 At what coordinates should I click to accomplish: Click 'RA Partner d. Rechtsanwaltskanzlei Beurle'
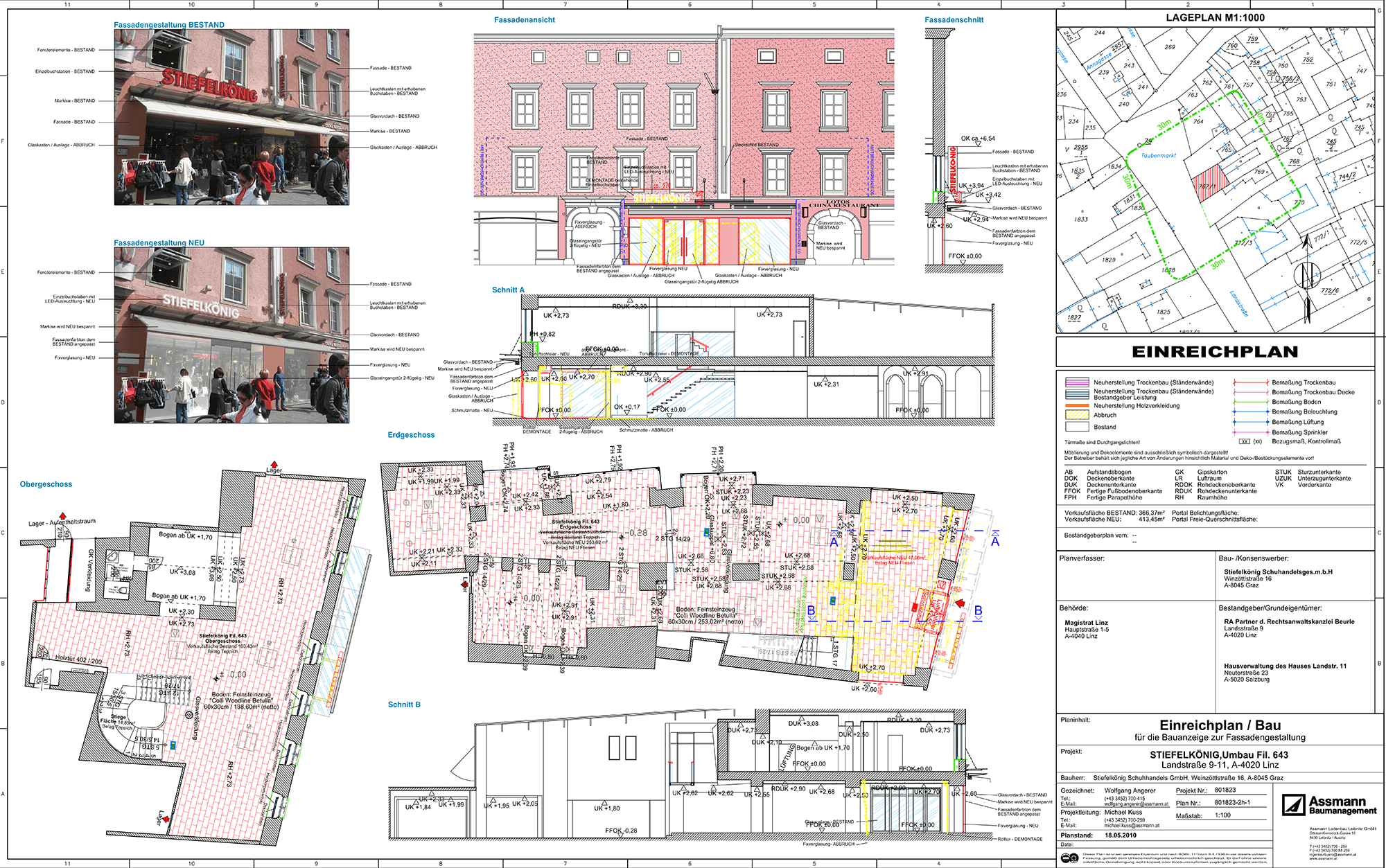click(1289, 621)
